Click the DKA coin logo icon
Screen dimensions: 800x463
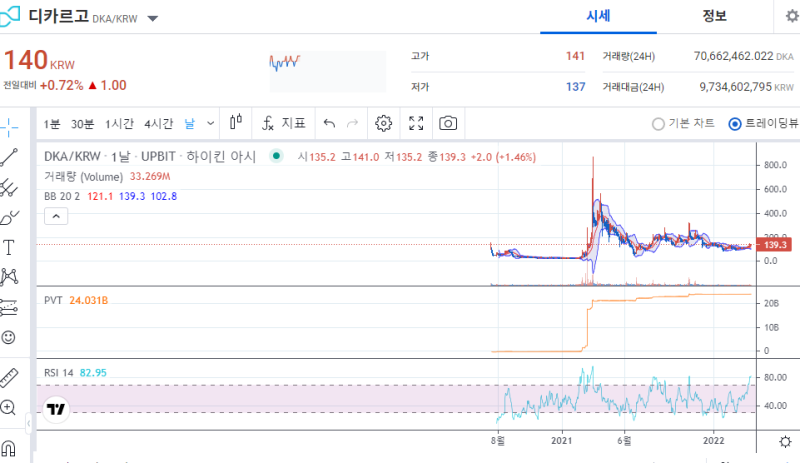pyautogui.click(x=10, y=16)
